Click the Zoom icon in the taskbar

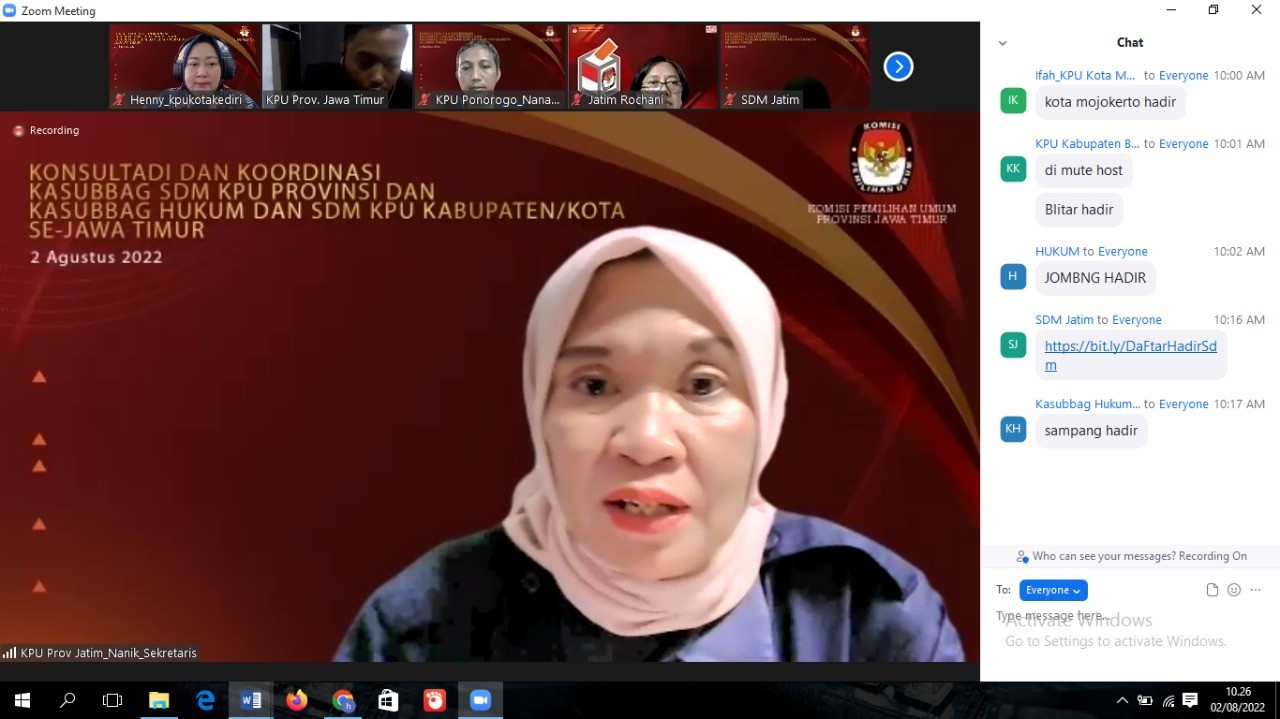[480, 701]
